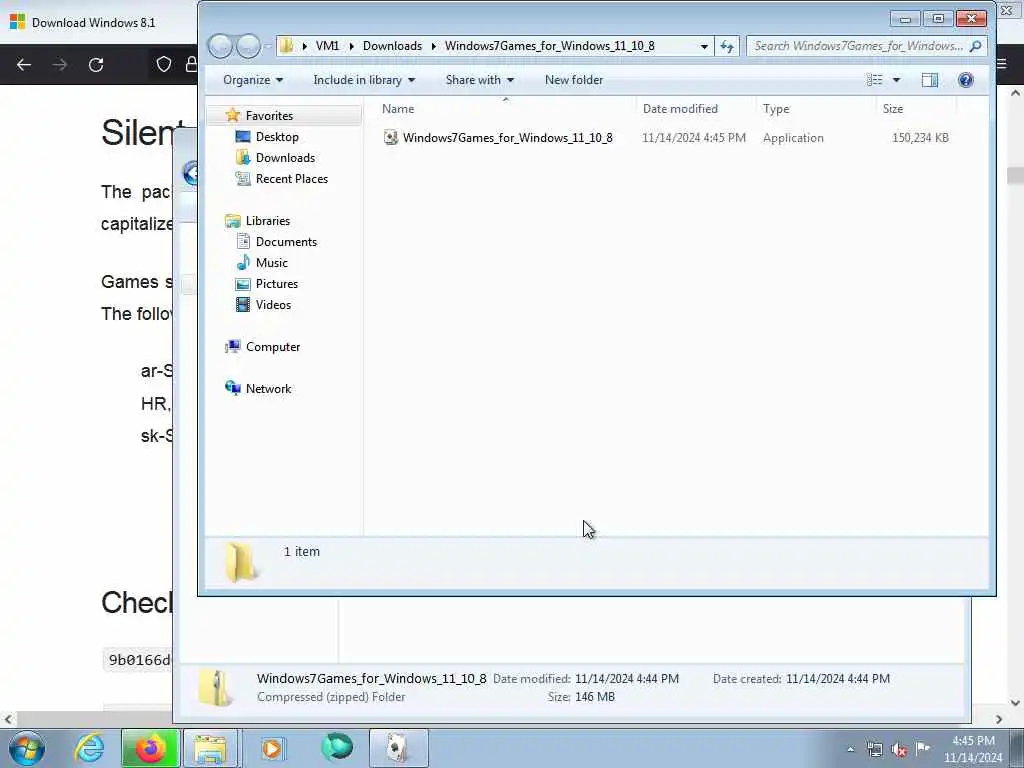Open the Include in library menu
The width and height of the screenshot is (1024, 768).
pyautogui.click(x=364, y=80)
